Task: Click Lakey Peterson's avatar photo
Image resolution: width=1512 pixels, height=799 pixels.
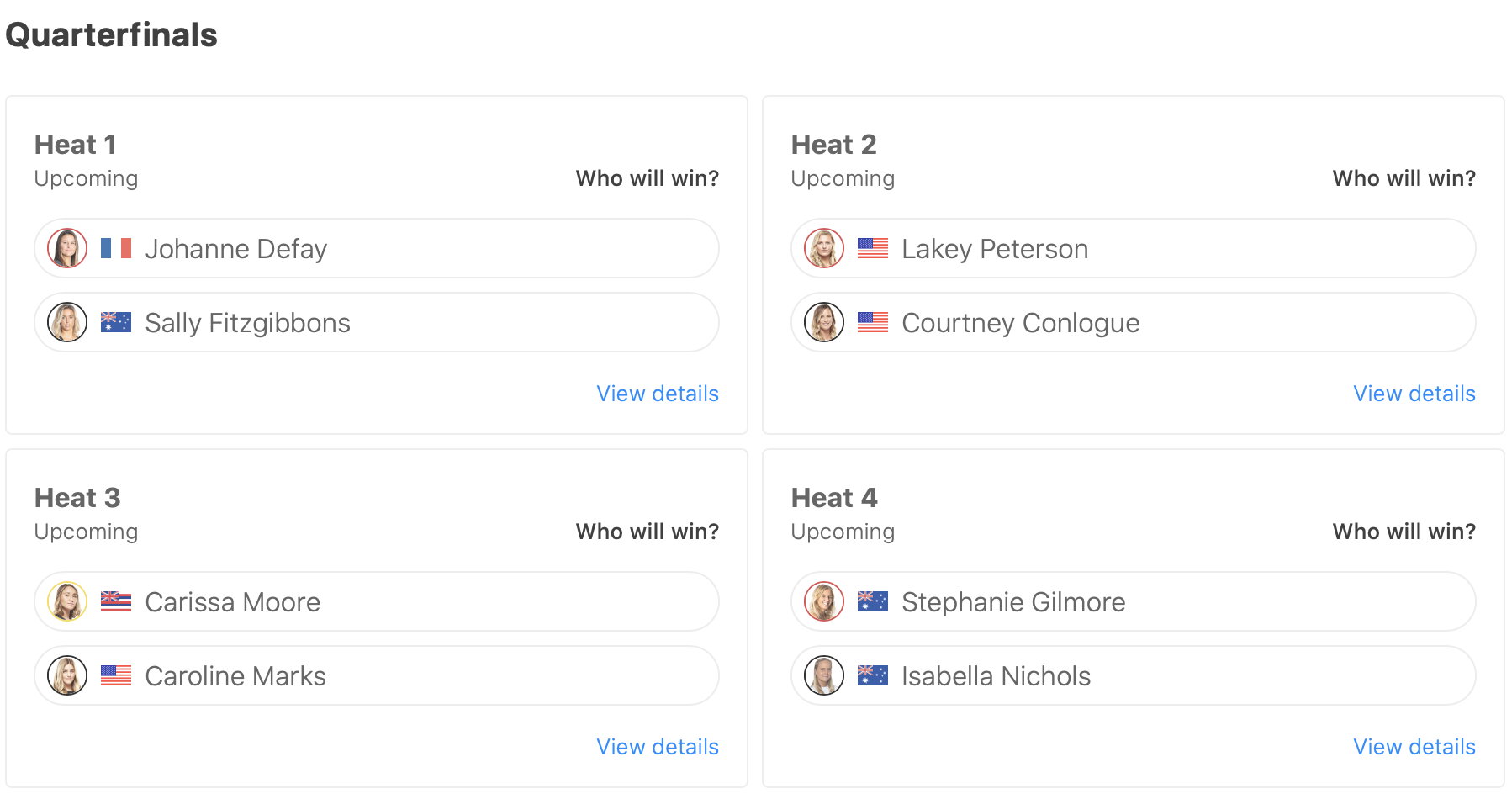Action: point(824,249)
